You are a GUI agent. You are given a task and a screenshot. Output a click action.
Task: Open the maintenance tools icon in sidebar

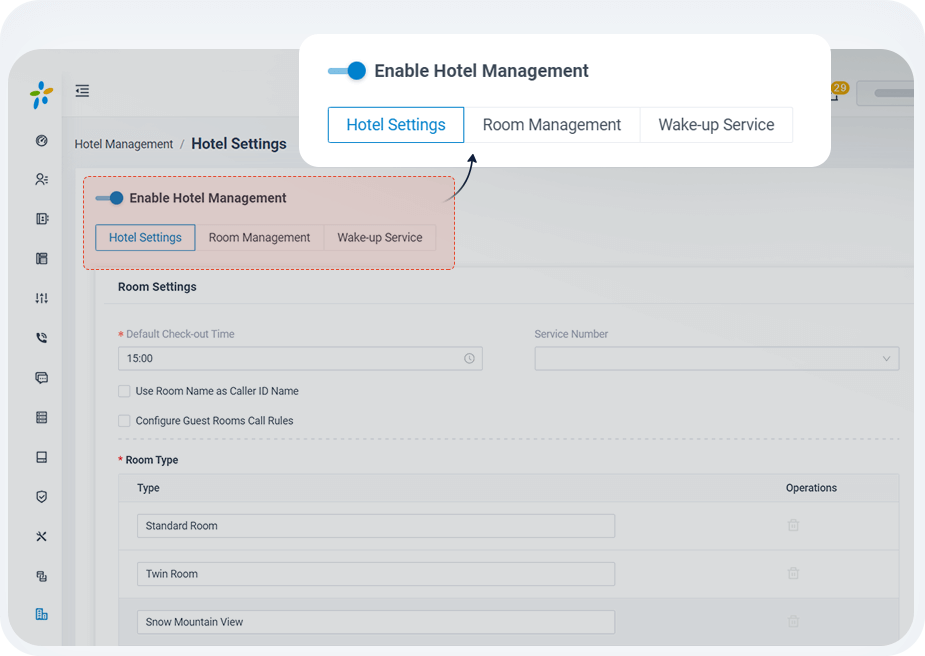[x=41, y=536]
